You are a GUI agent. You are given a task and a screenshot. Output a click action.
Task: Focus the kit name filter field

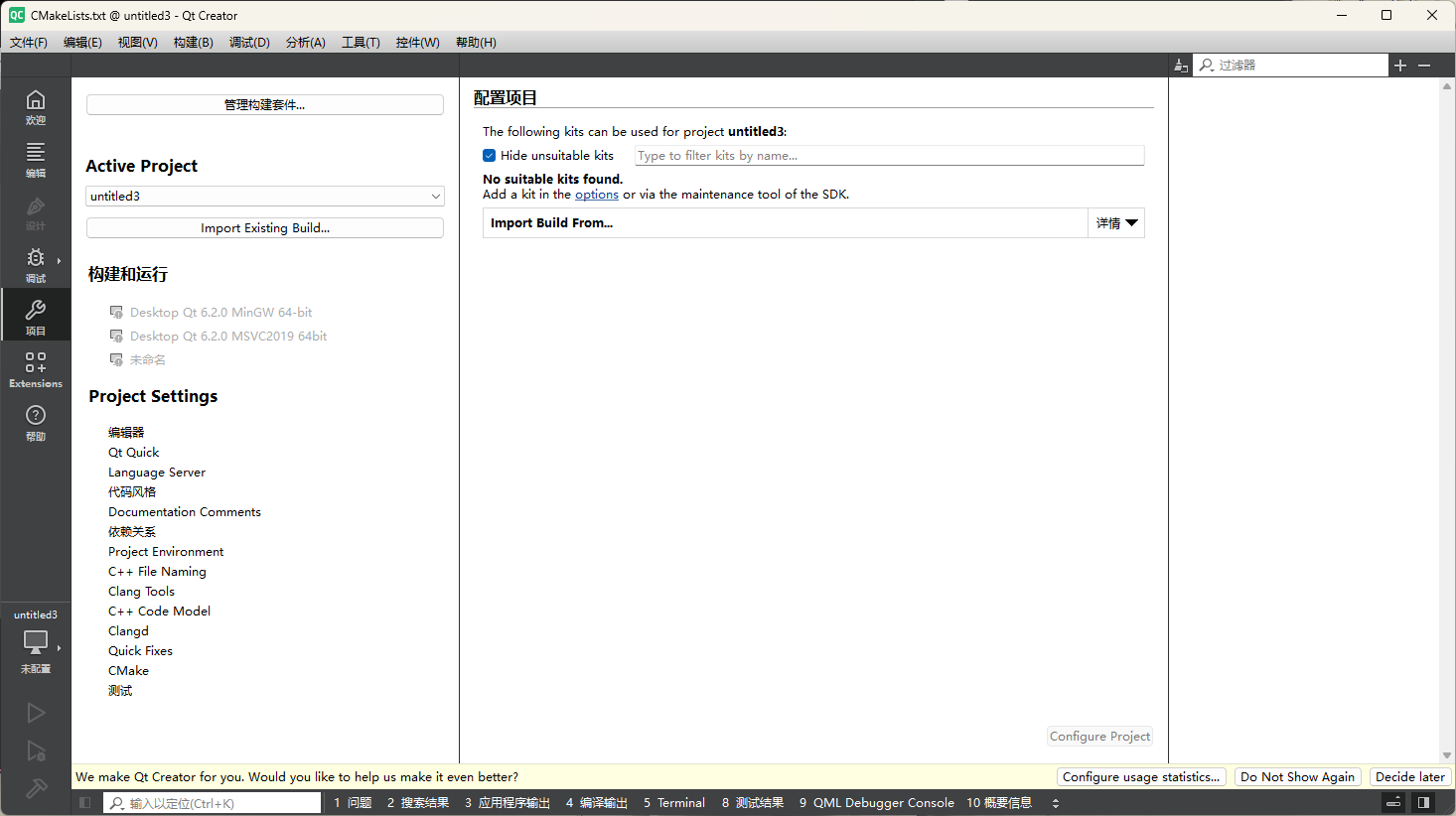pyautogui.click(x=890, y=156)
